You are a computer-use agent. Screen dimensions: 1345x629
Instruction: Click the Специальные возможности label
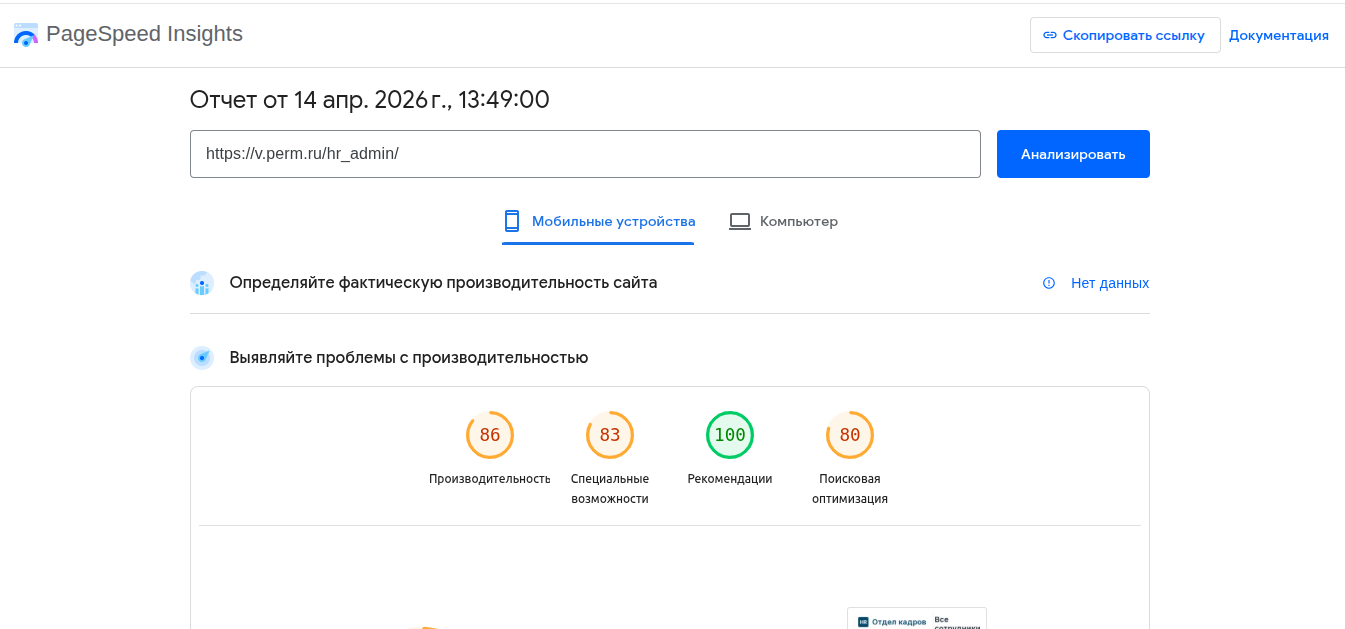(610, 489)
